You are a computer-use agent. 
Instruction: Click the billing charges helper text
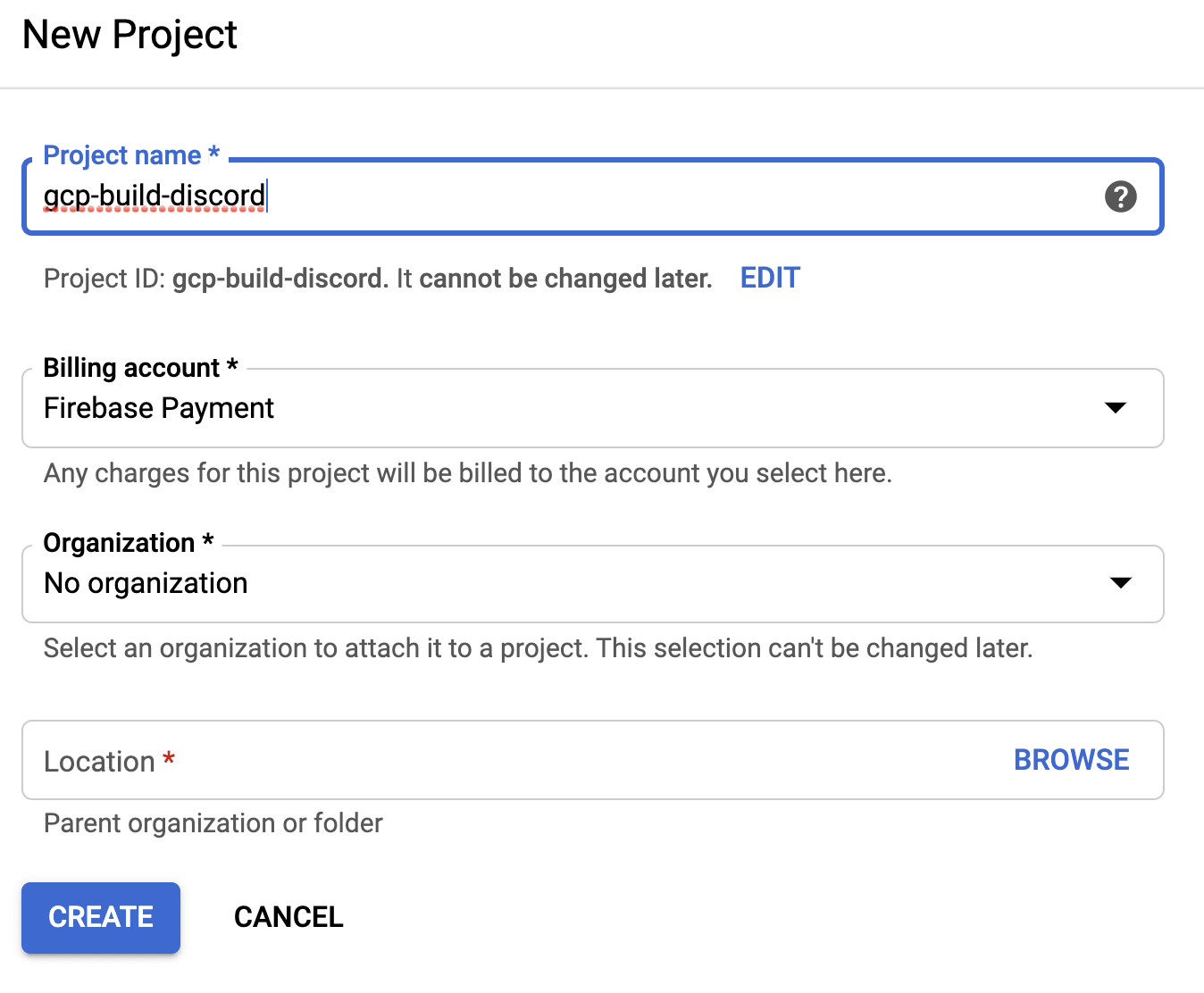(468, 473)
